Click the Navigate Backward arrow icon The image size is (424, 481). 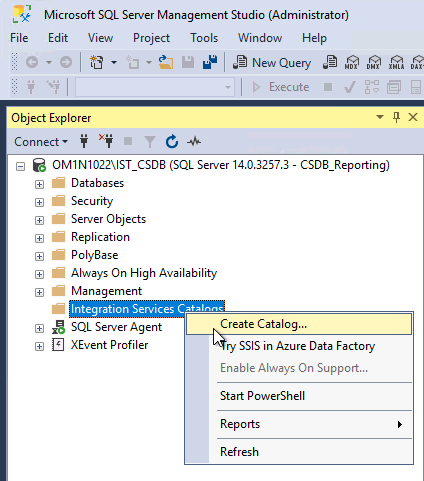pyautogui.click(x=32, y=62)
